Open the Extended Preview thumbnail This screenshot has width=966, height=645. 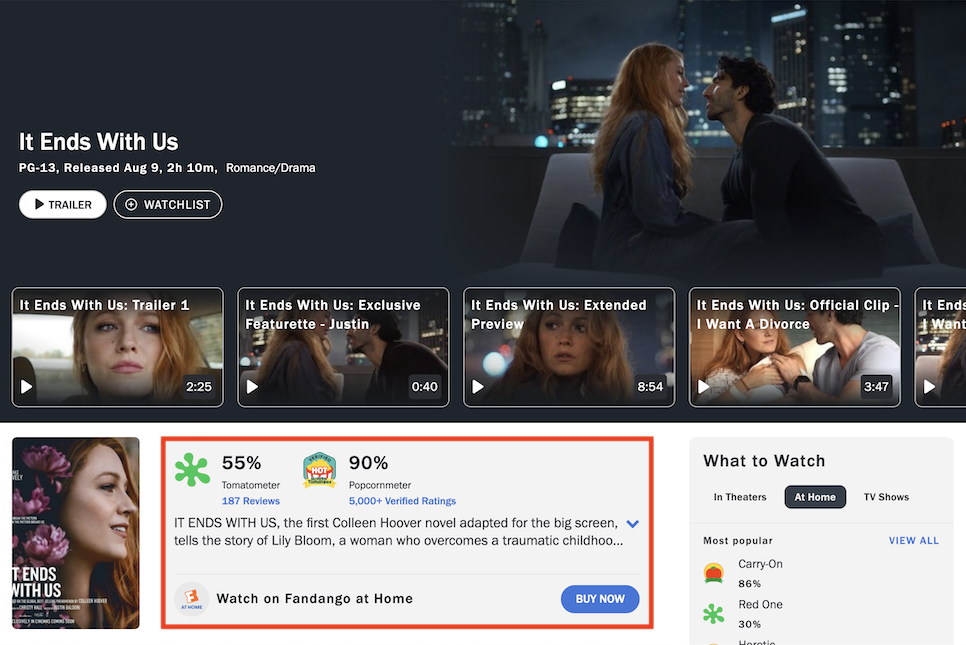569,347
